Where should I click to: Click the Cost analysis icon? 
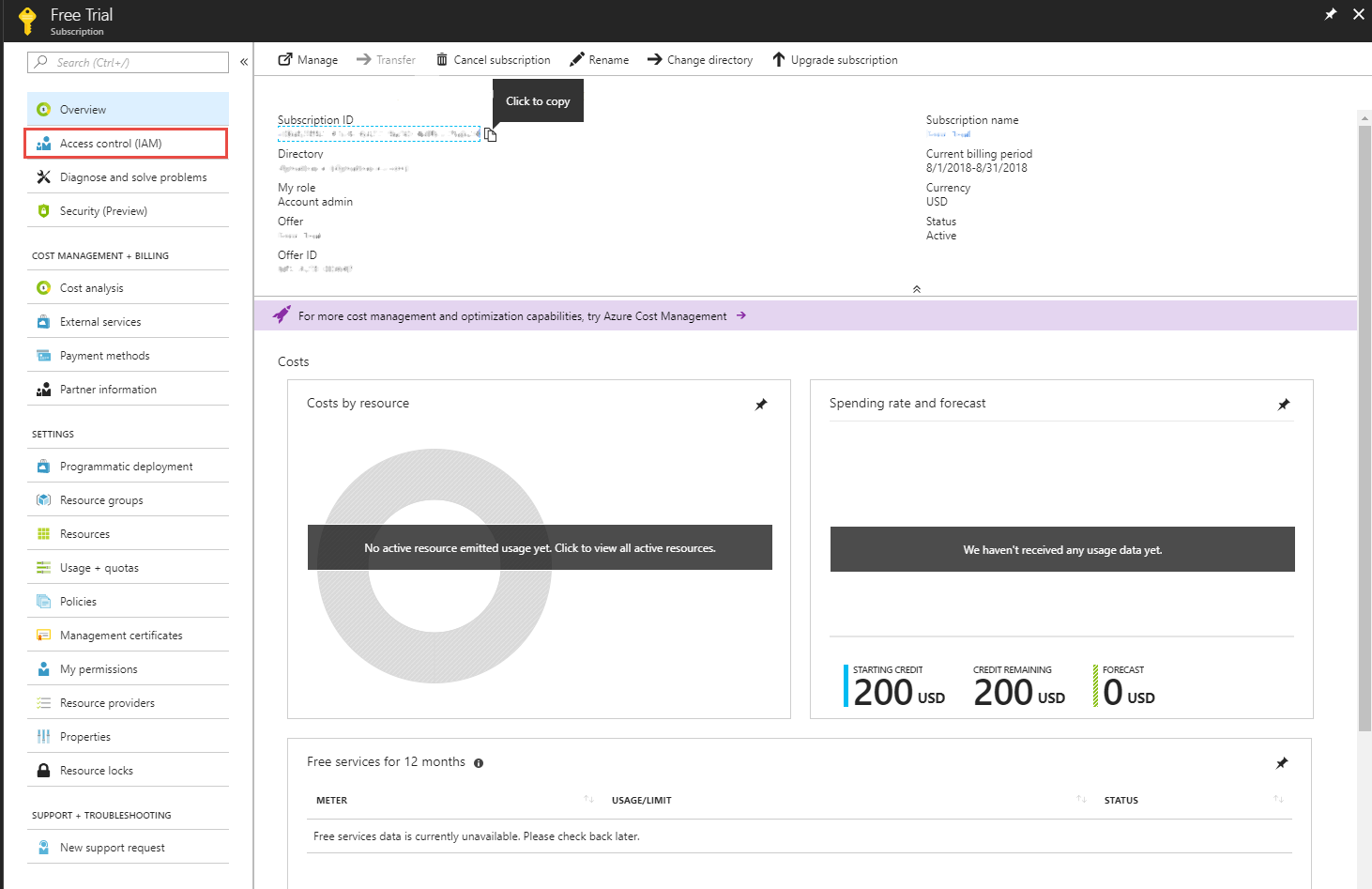[x=43, y=288]
